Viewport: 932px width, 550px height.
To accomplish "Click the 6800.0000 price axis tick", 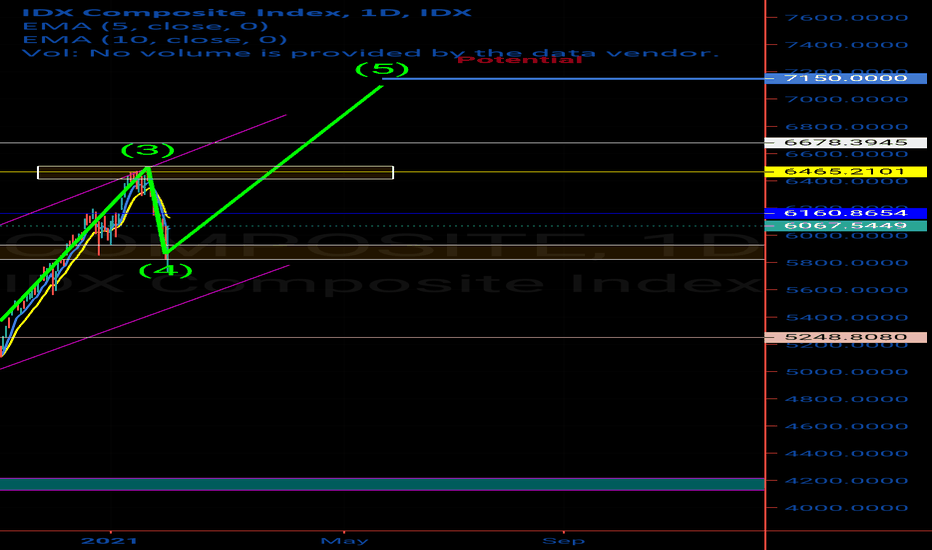I will tap(846, 127).
